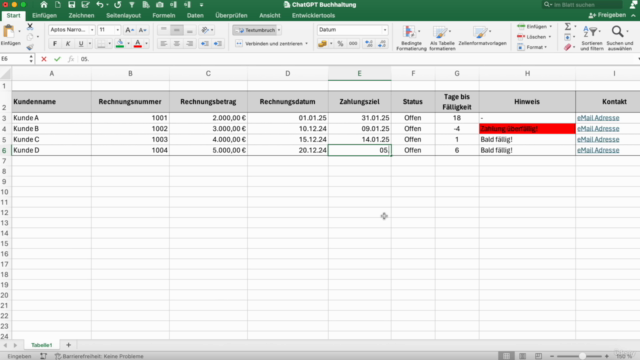This screenshot has width=640, height=360.
Task: Open the Überprüfen tab
Action: [231, 16]
